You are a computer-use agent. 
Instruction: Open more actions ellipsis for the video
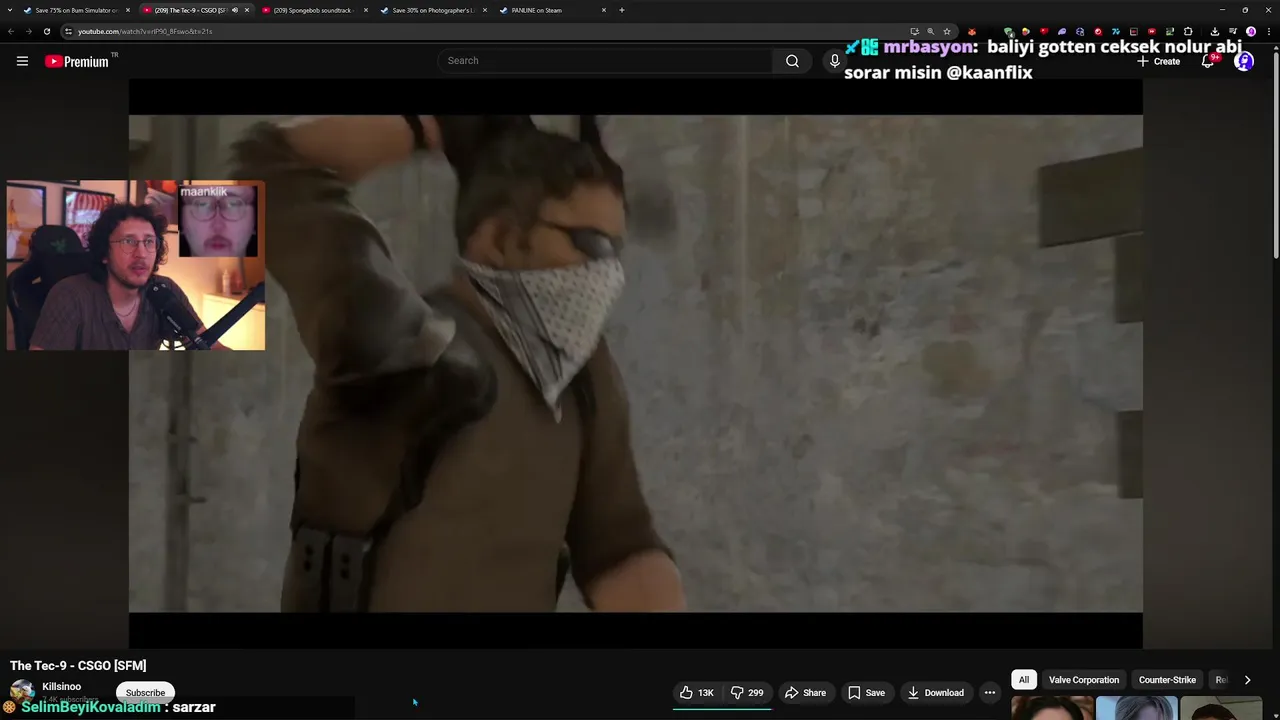tap(989, 692)
